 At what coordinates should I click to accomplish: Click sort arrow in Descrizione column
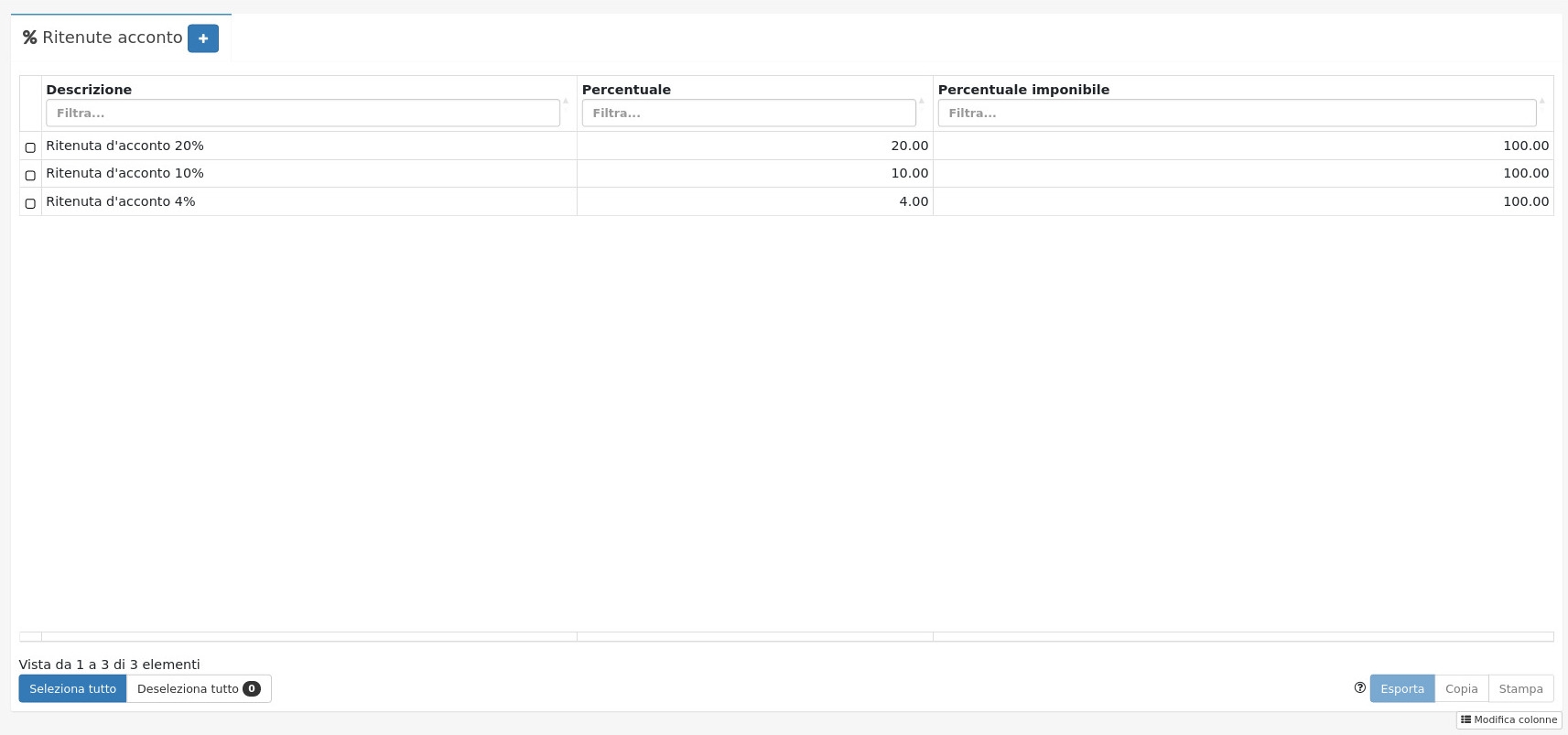click(x=565, y=101)
